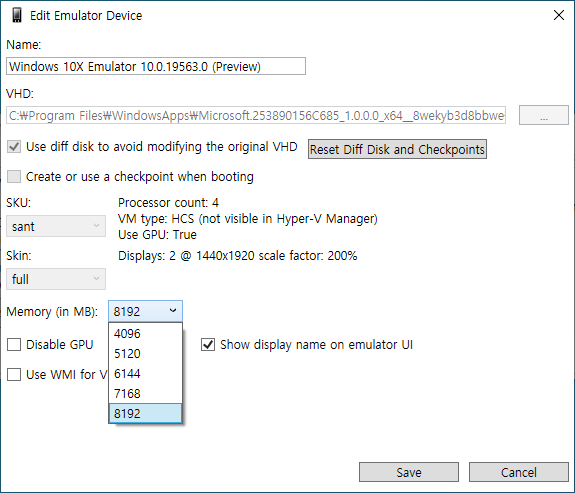This screenshot has height=493, width=575.
Task: Close the Edit Emulator Device dialog
Action: [558, 15]
